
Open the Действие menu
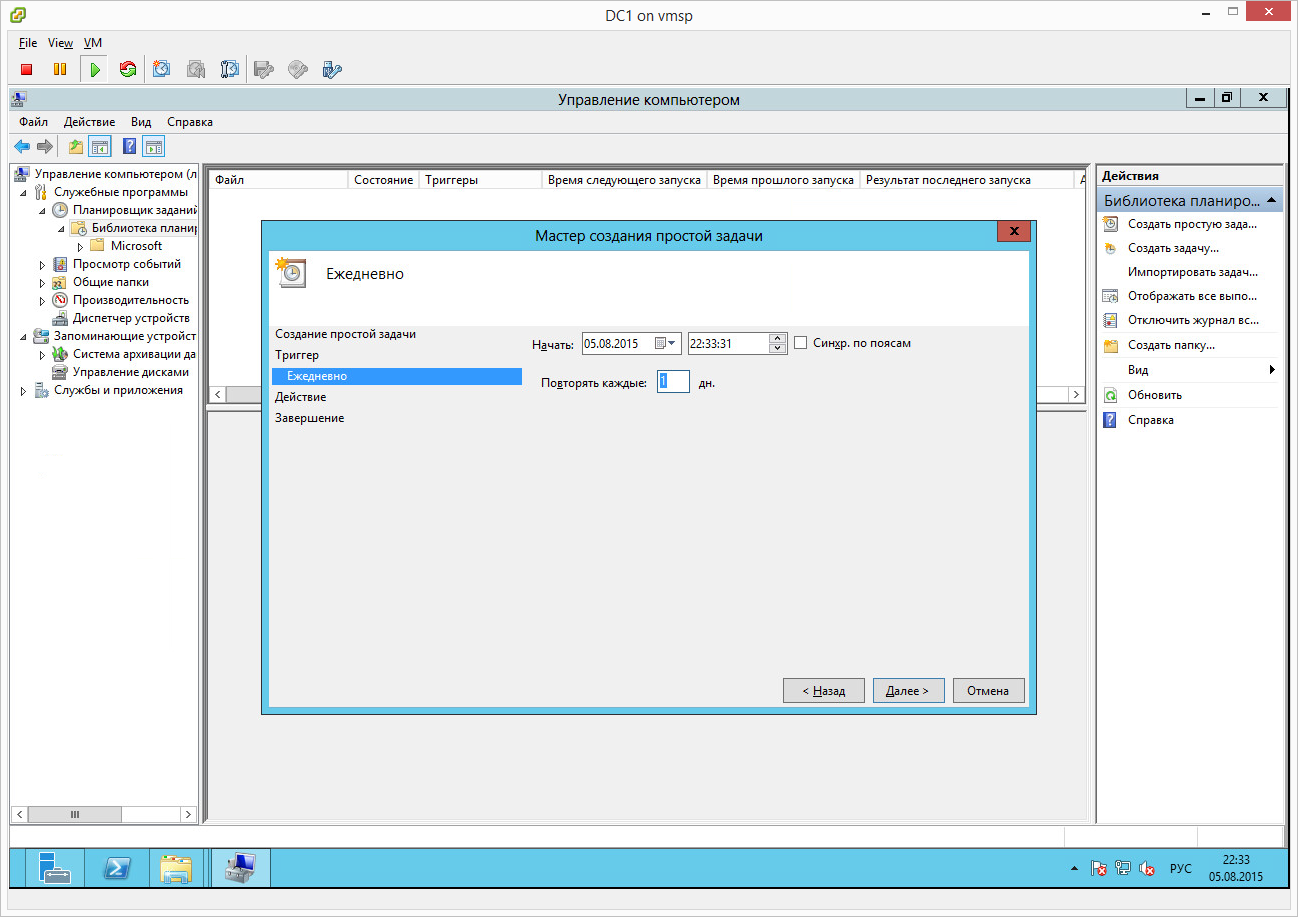coord(89,122)
